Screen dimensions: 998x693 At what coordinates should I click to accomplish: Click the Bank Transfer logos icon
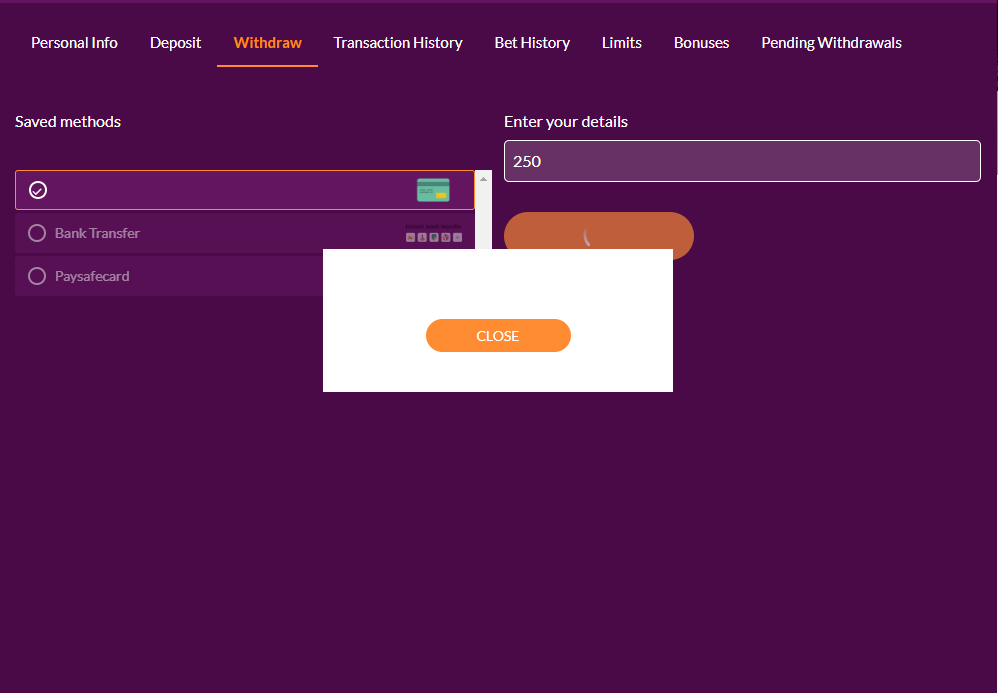[434, 237]
